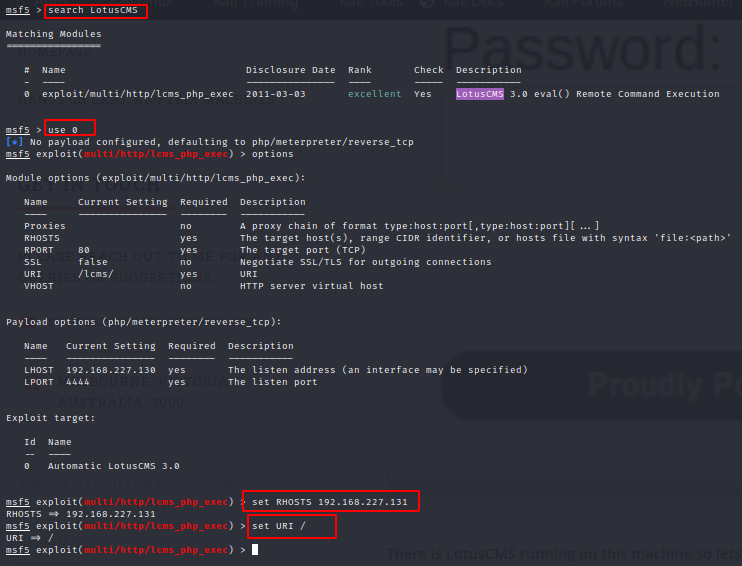Click the 'LPORT' option name
Viewport: 742px width, 566px height.
coord(39,382)
